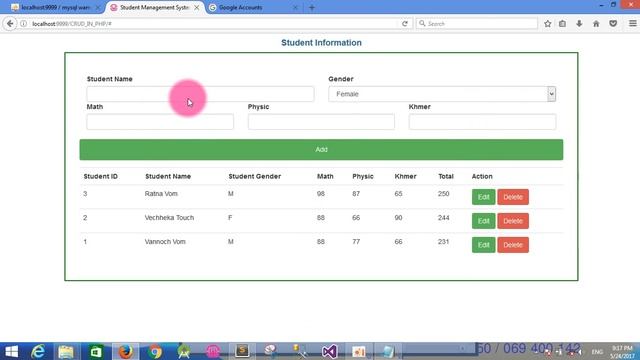Switch to the Student Management System tab
This screenshot has height=360, width=640.
[x=153, y=7]
